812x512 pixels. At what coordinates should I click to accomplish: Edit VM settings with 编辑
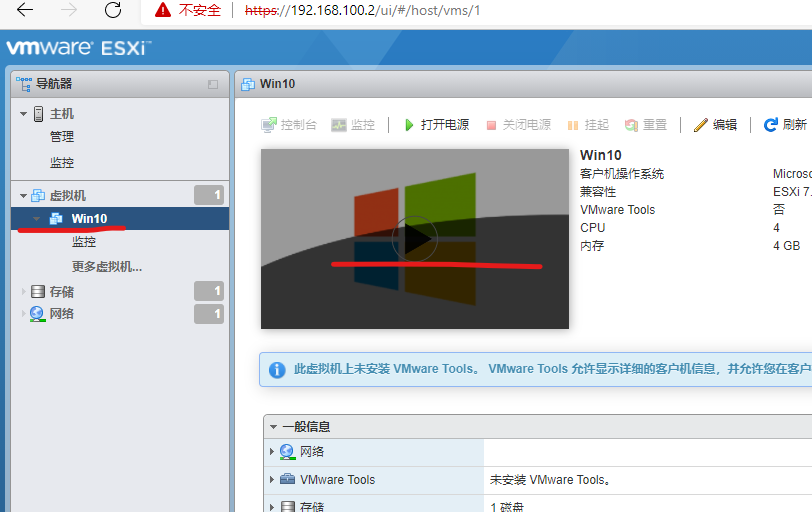click(x=716, y=125)
